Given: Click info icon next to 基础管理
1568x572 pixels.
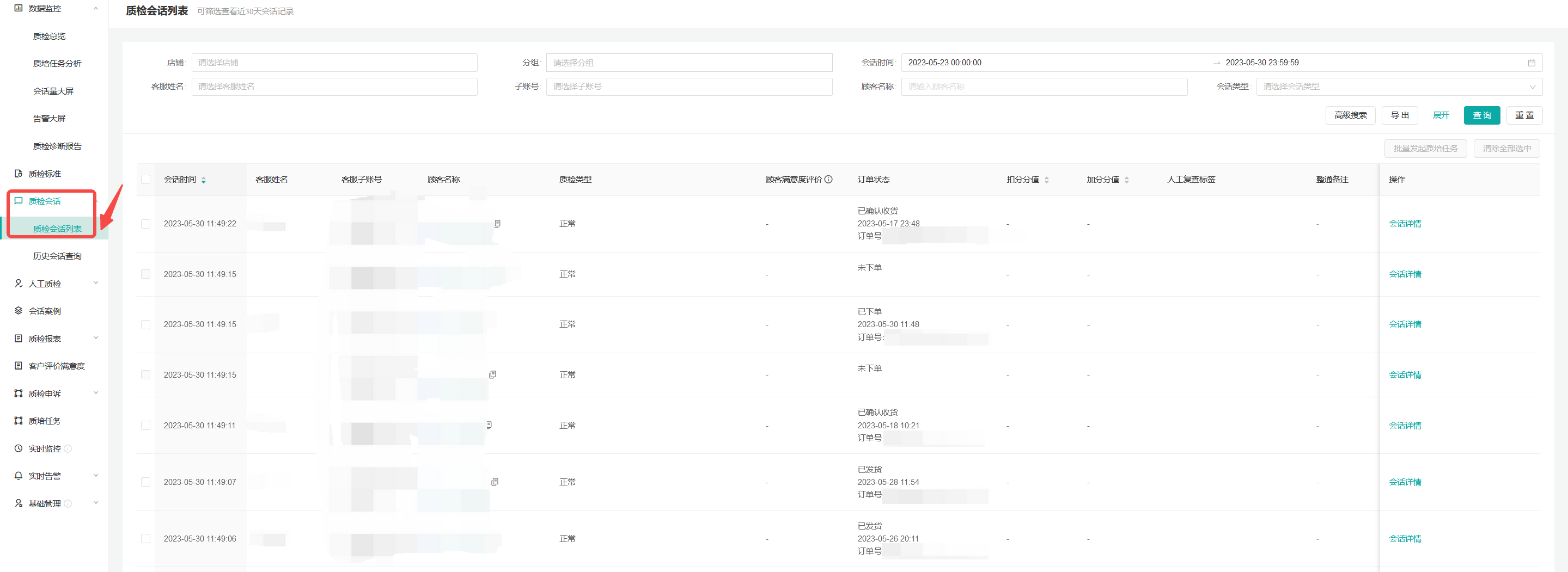Looking at the screenshot, I should point(68,504).
